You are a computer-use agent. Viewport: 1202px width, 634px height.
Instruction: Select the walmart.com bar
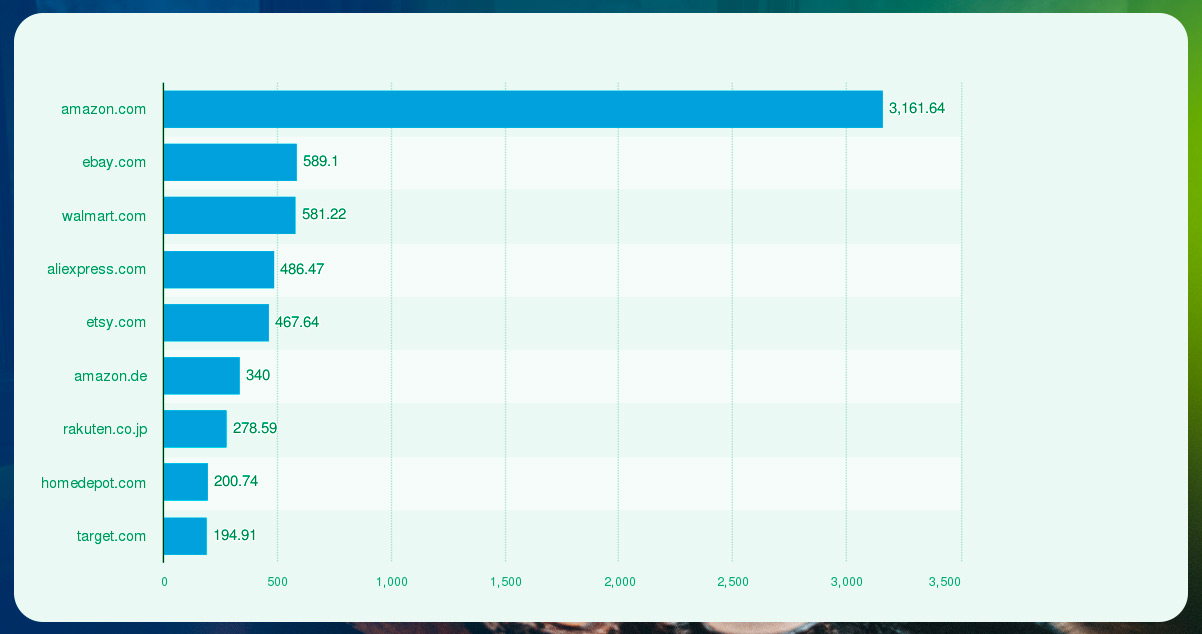[230, 216]
